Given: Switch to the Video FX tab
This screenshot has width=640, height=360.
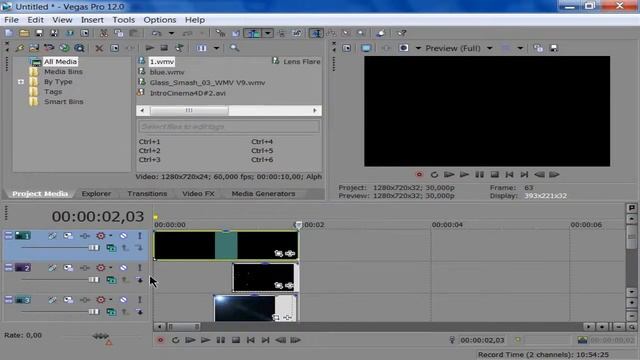Looking at the screenshot, I should [198, 194].
